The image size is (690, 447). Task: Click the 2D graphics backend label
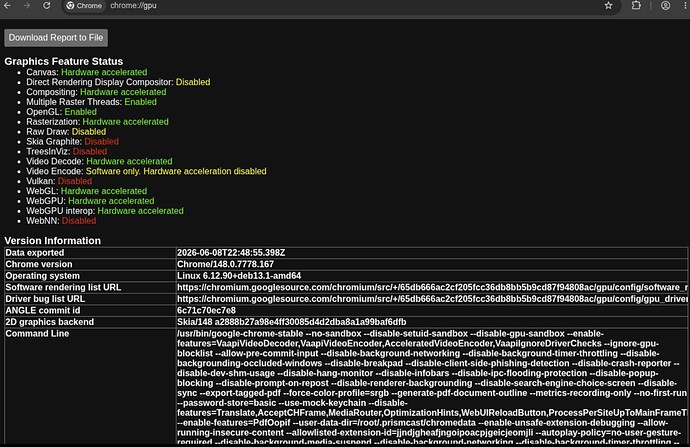[x=50, y=322]
